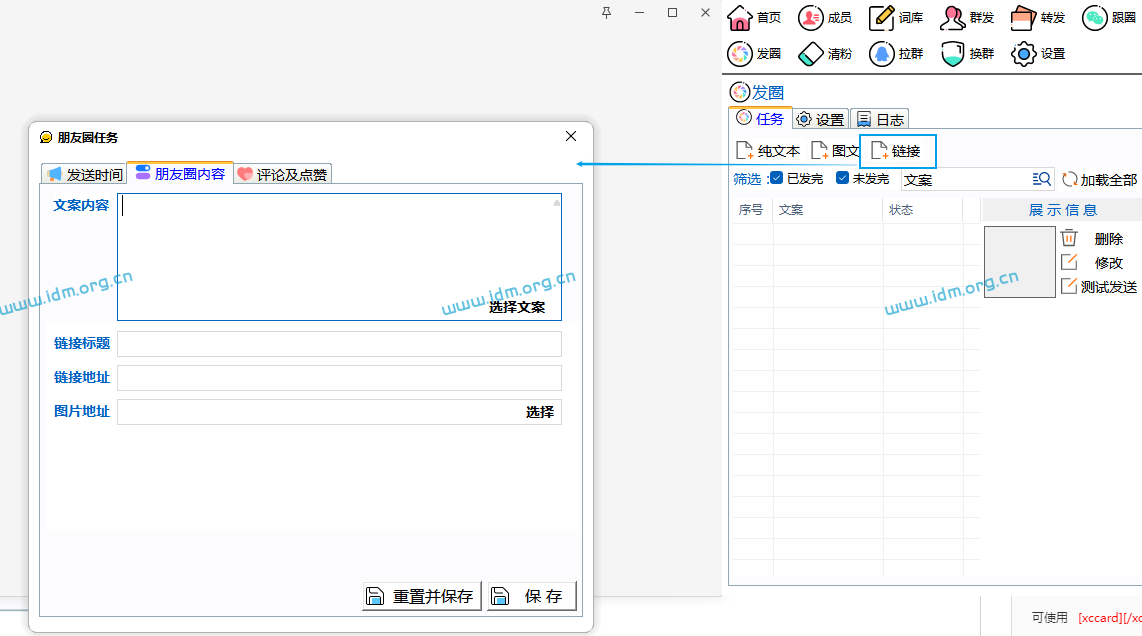Click the gray preview thumbnail box
1142x636 pixels.
(1020, 262)
